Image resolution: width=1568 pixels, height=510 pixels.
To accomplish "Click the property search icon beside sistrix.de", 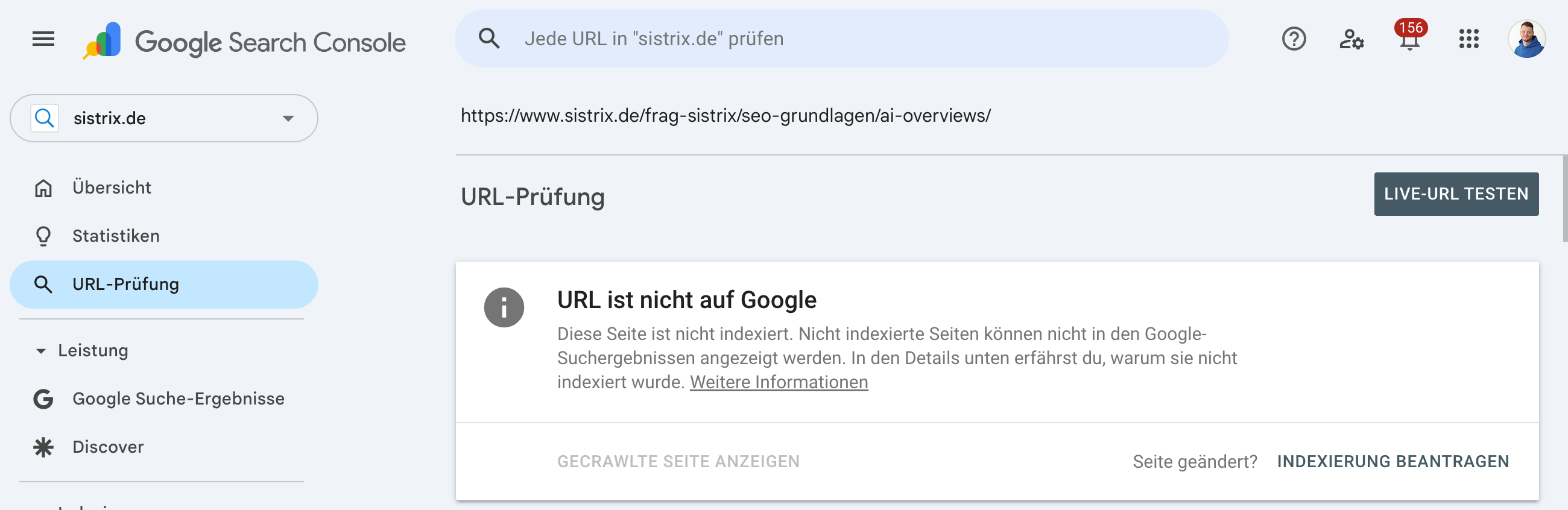I will pyautogui.click(x=45, y=118).
